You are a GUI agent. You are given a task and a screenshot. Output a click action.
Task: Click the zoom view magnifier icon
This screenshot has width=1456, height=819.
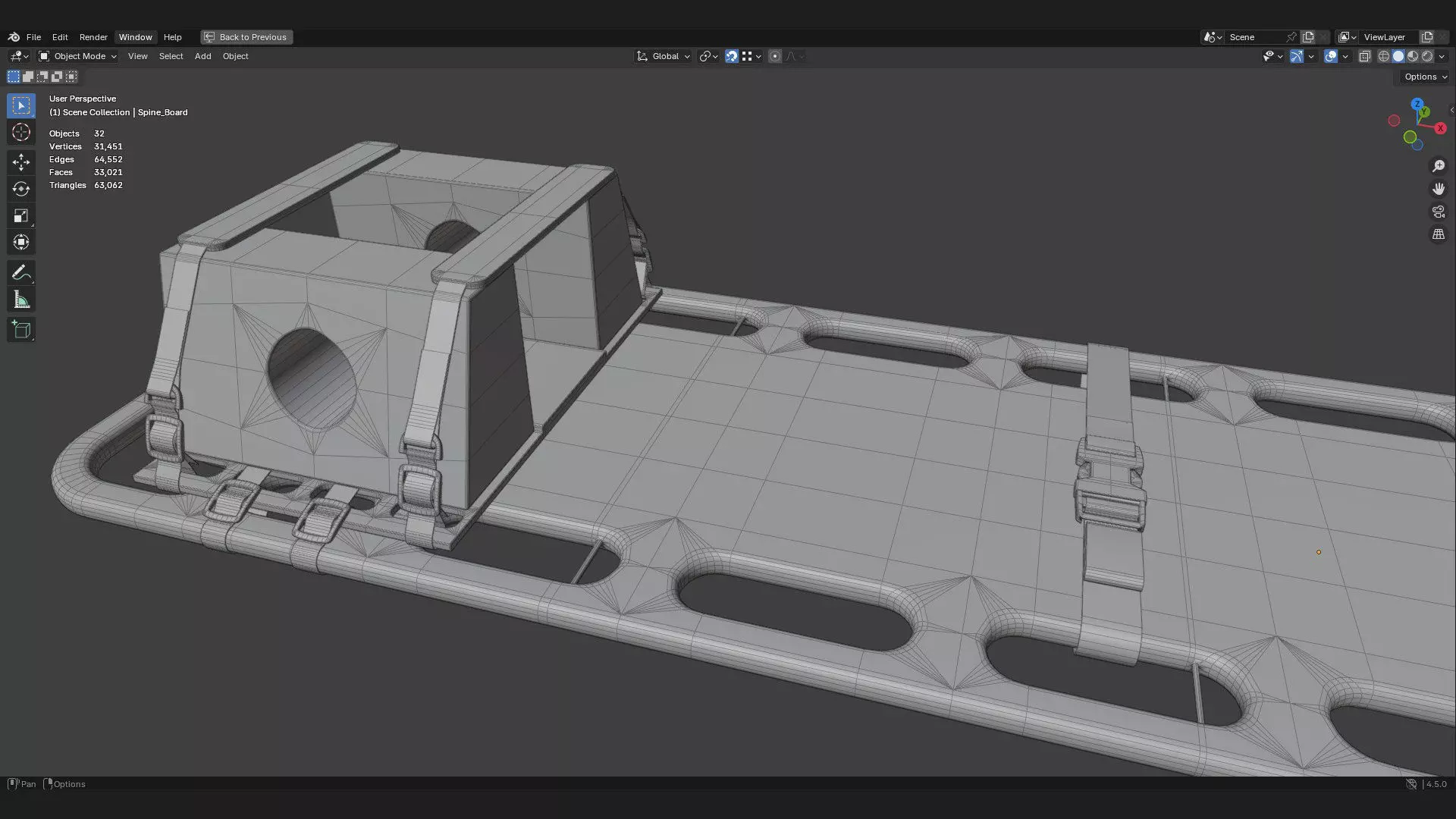point(1438,166)
